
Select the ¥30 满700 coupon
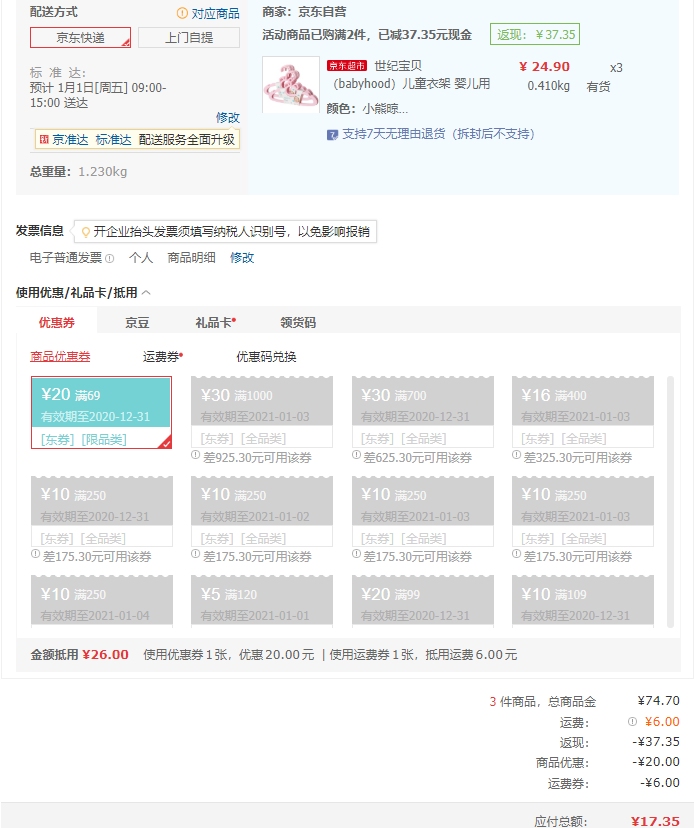tap(423, 412)
